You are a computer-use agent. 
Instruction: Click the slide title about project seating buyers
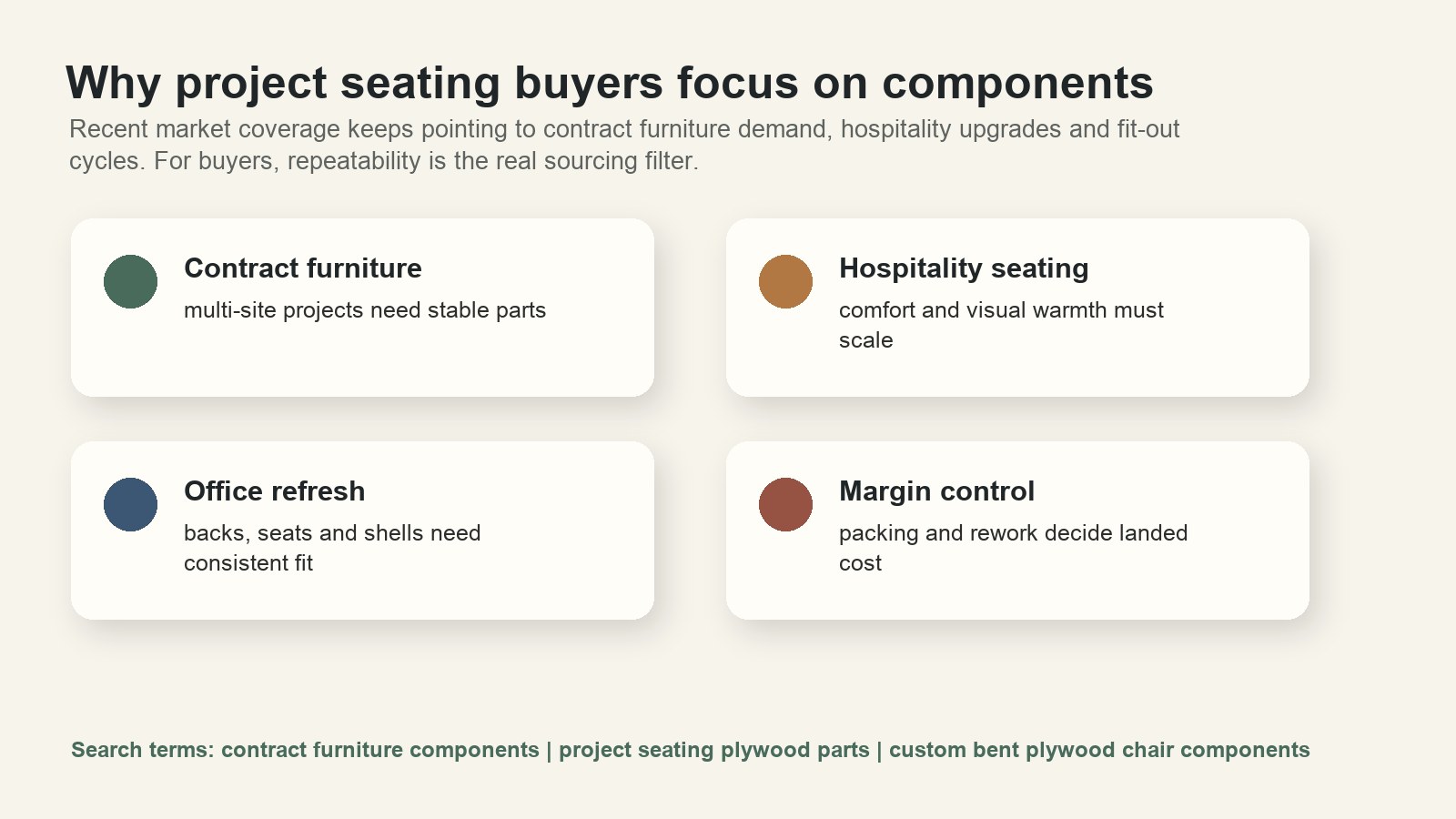click(610, 83)
